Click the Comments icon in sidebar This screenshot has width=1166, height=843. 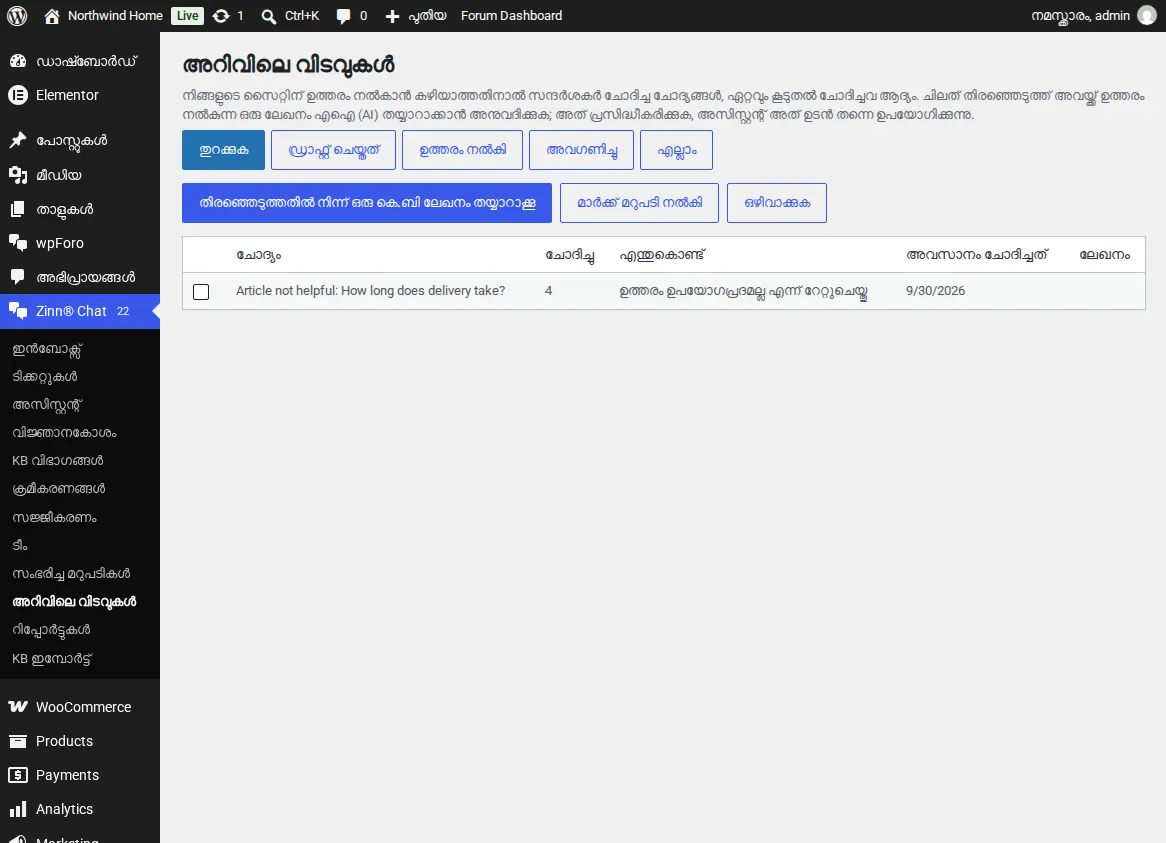[x=18, y=277]
